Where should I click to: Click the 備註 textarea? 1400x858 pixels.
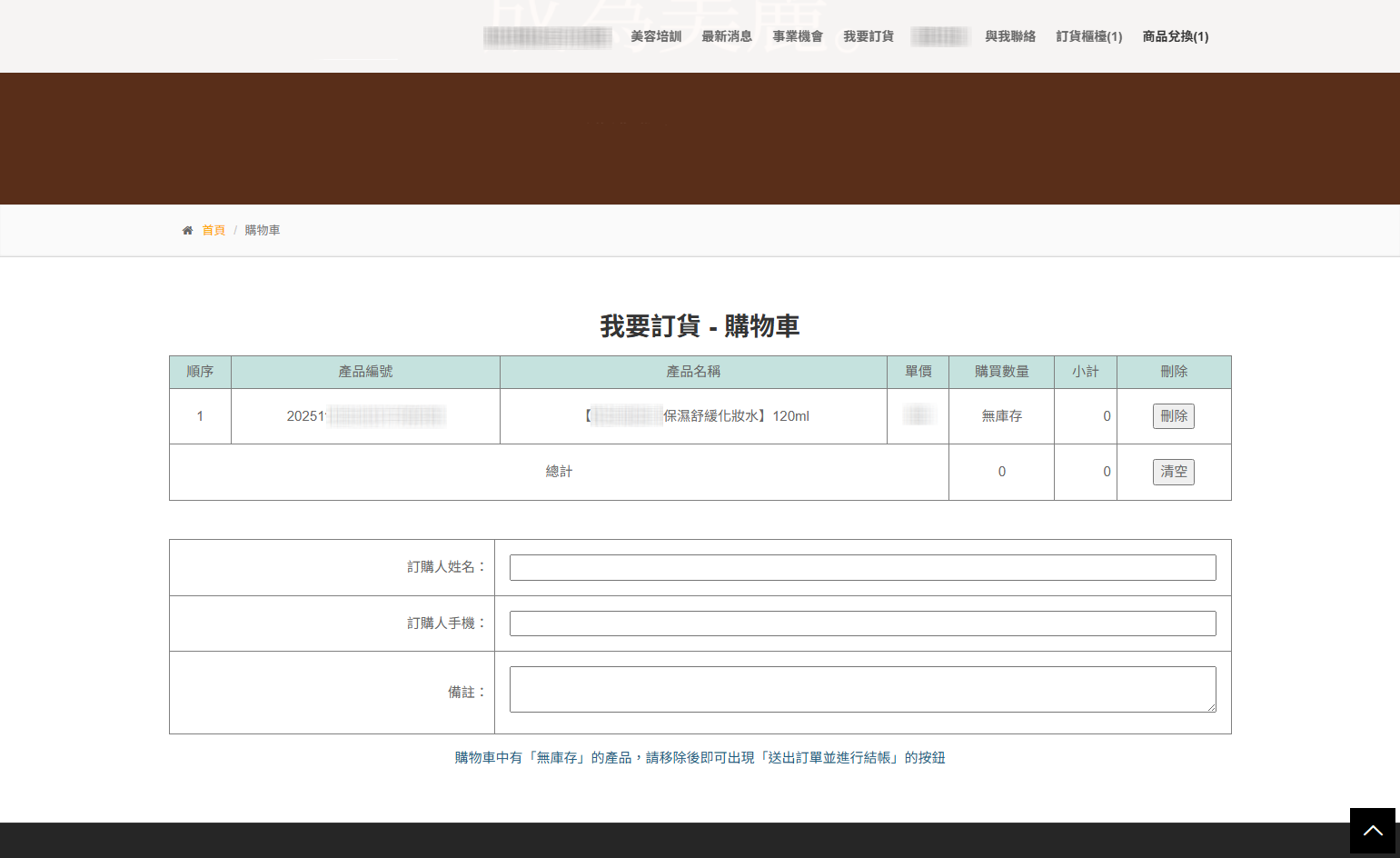pos(863,689)
